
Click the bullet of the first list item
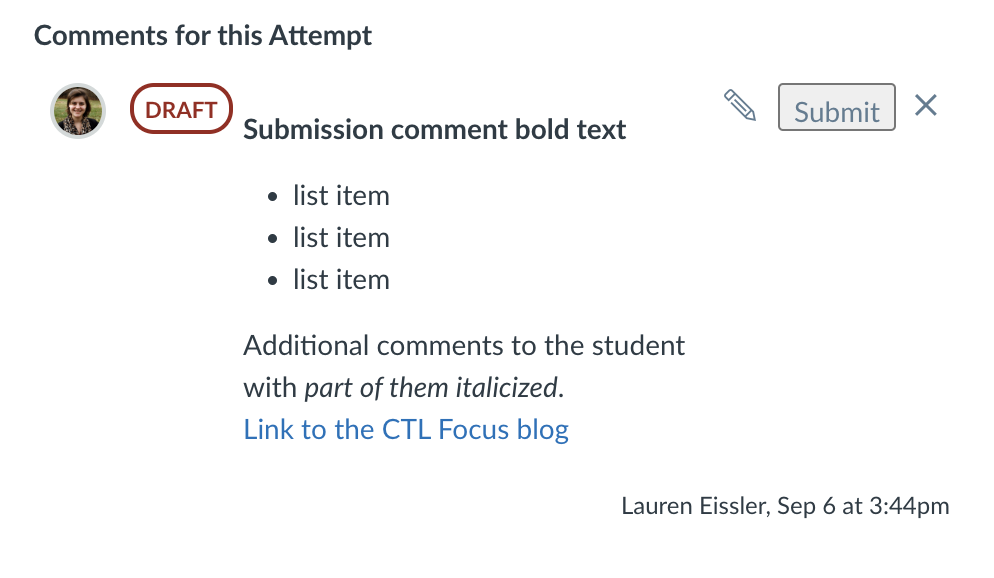pyautogui.click(x=273, y=197)
